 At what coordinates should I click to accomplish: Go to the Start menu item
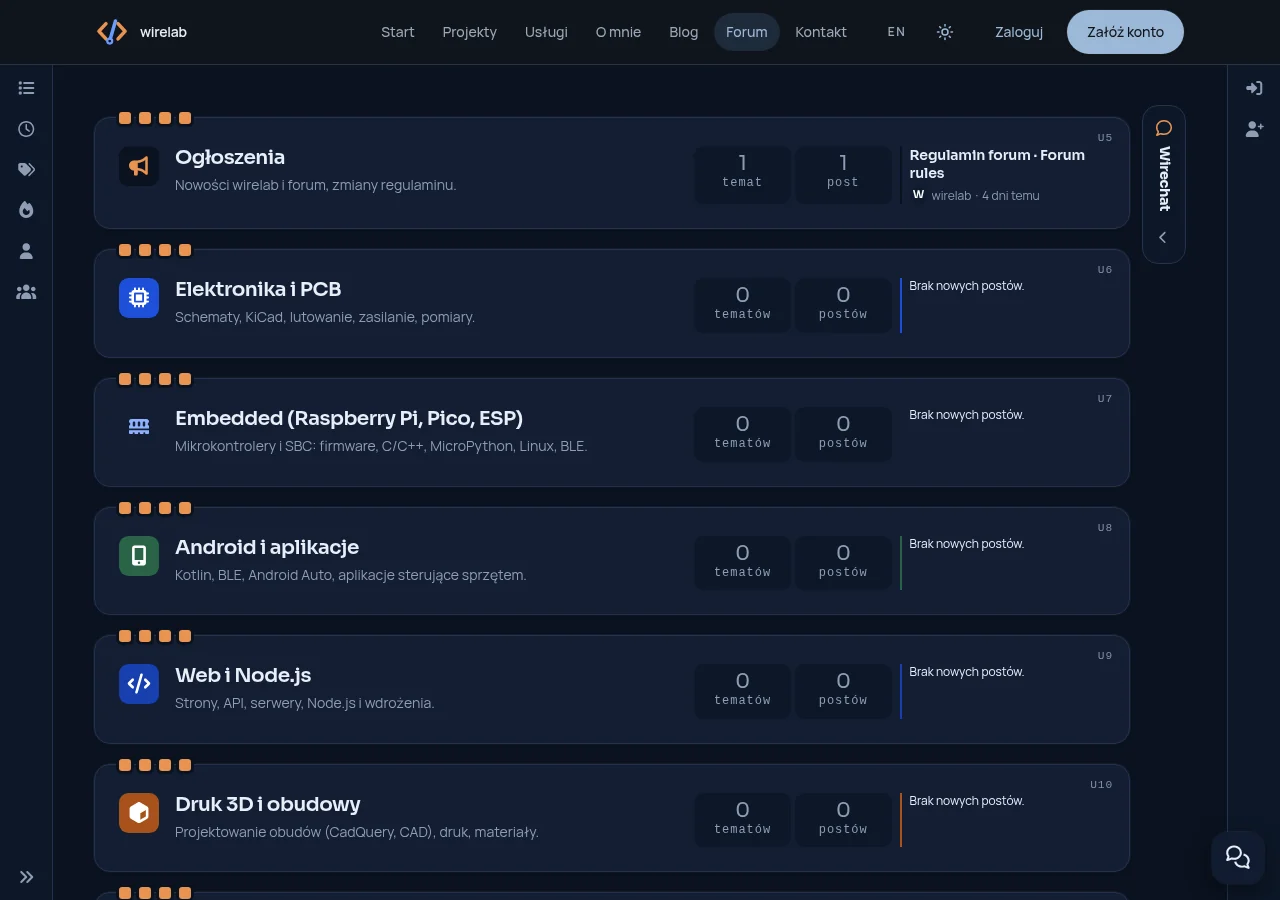(397, 32)
